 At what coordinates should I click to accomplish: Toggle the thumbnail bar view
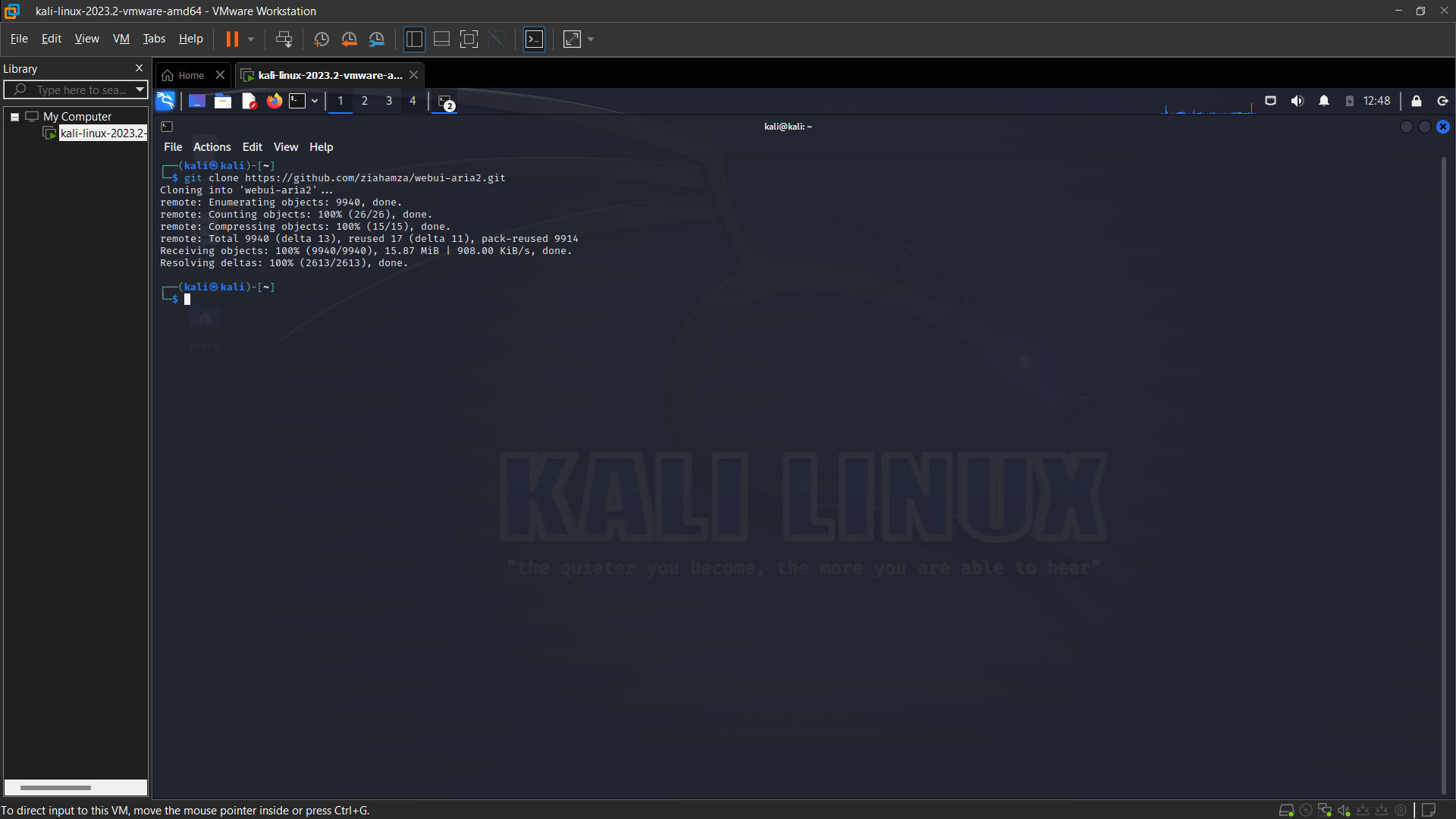point(441,39)
